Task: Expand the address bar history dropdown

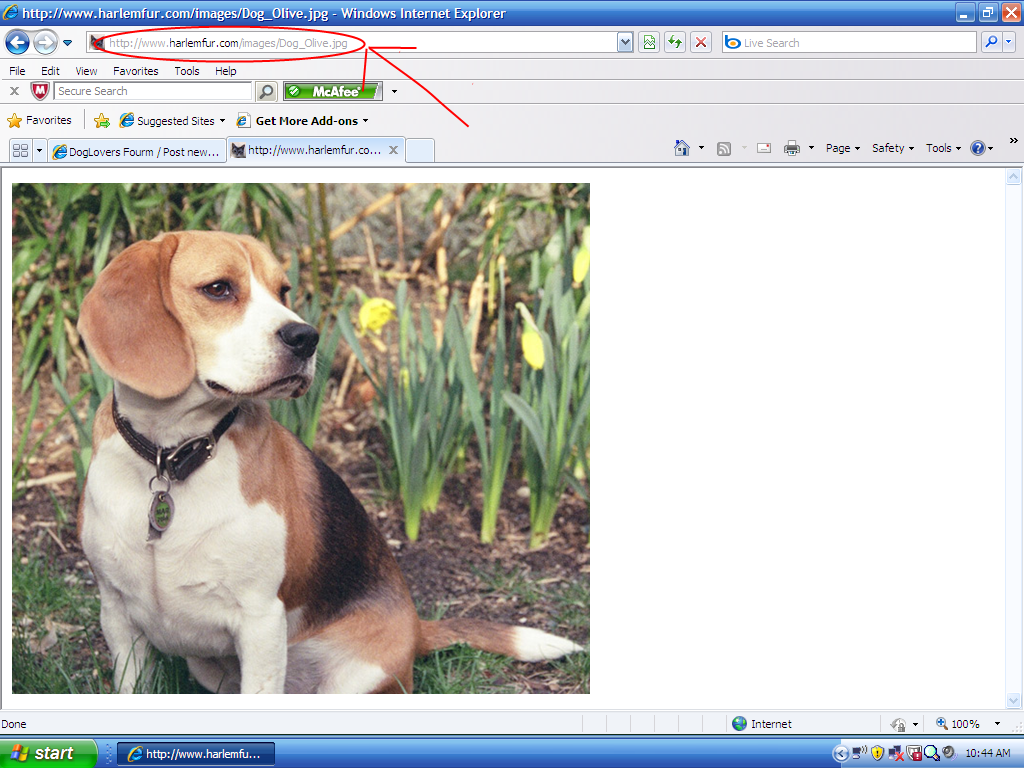Action: 625,43
